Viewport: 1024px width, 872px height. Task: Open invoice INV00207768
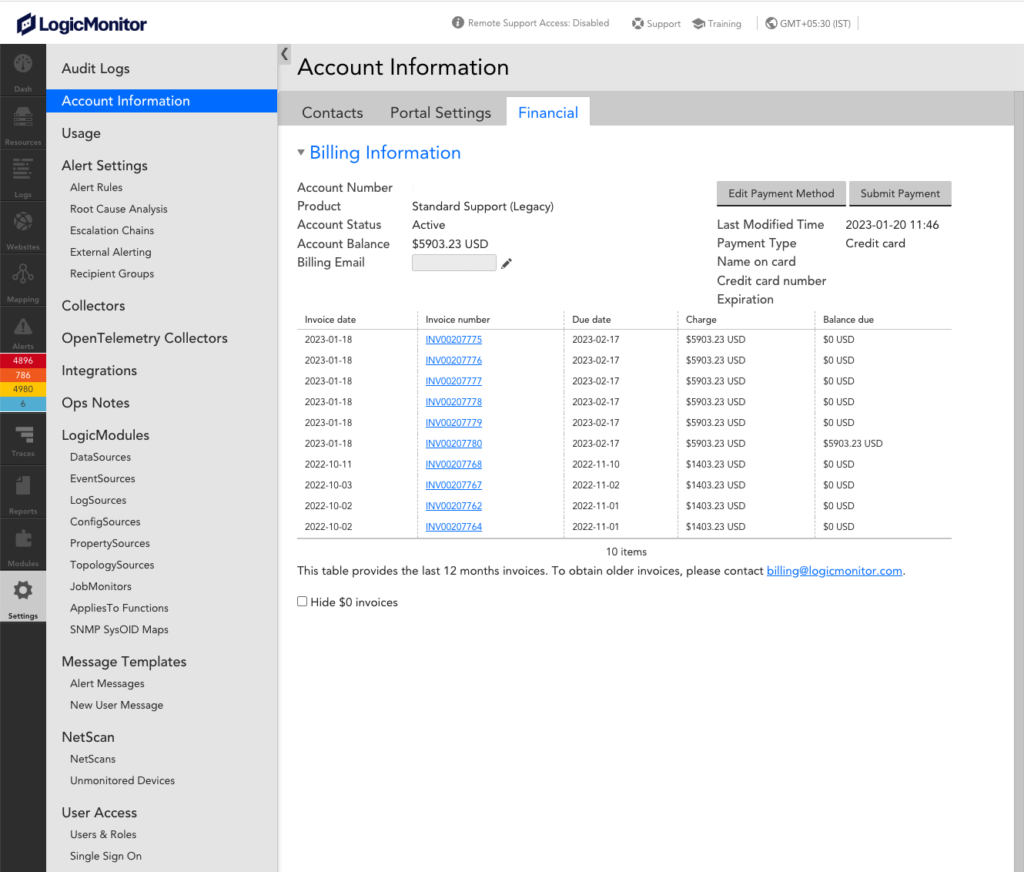point(453,464)
